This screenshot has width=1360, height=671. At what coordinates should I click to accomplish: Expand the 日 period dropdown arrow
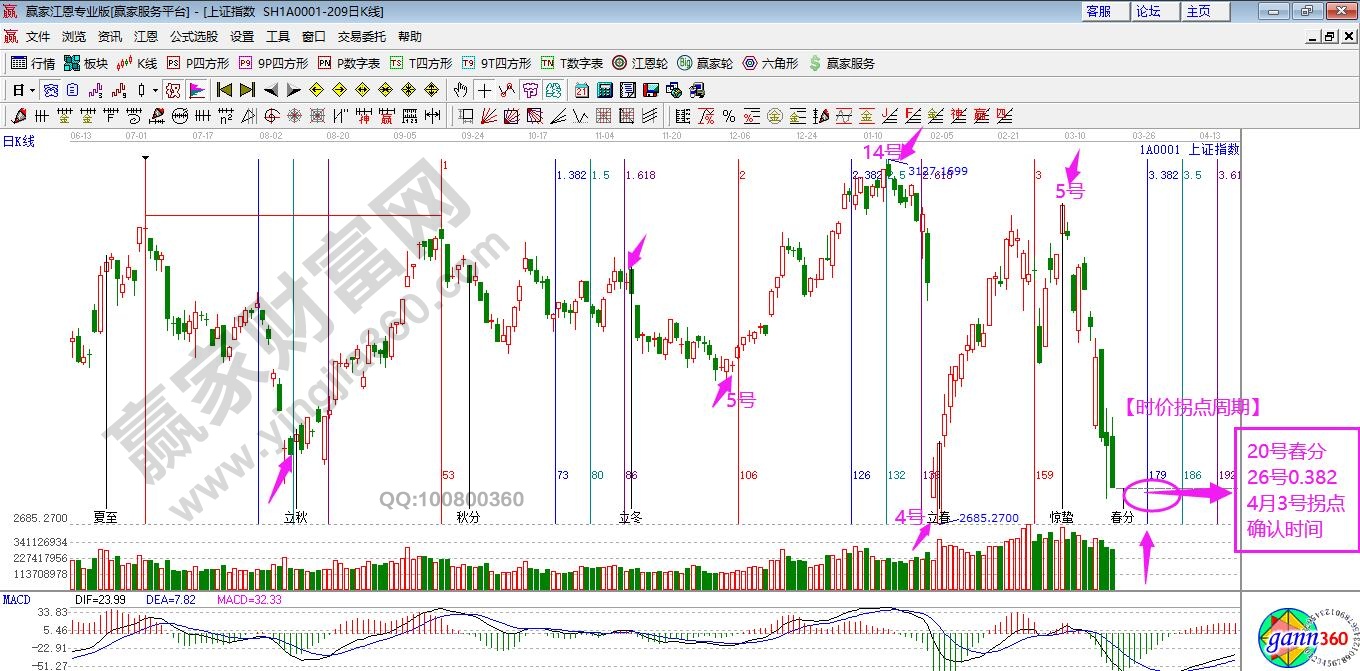click(32, 90)
